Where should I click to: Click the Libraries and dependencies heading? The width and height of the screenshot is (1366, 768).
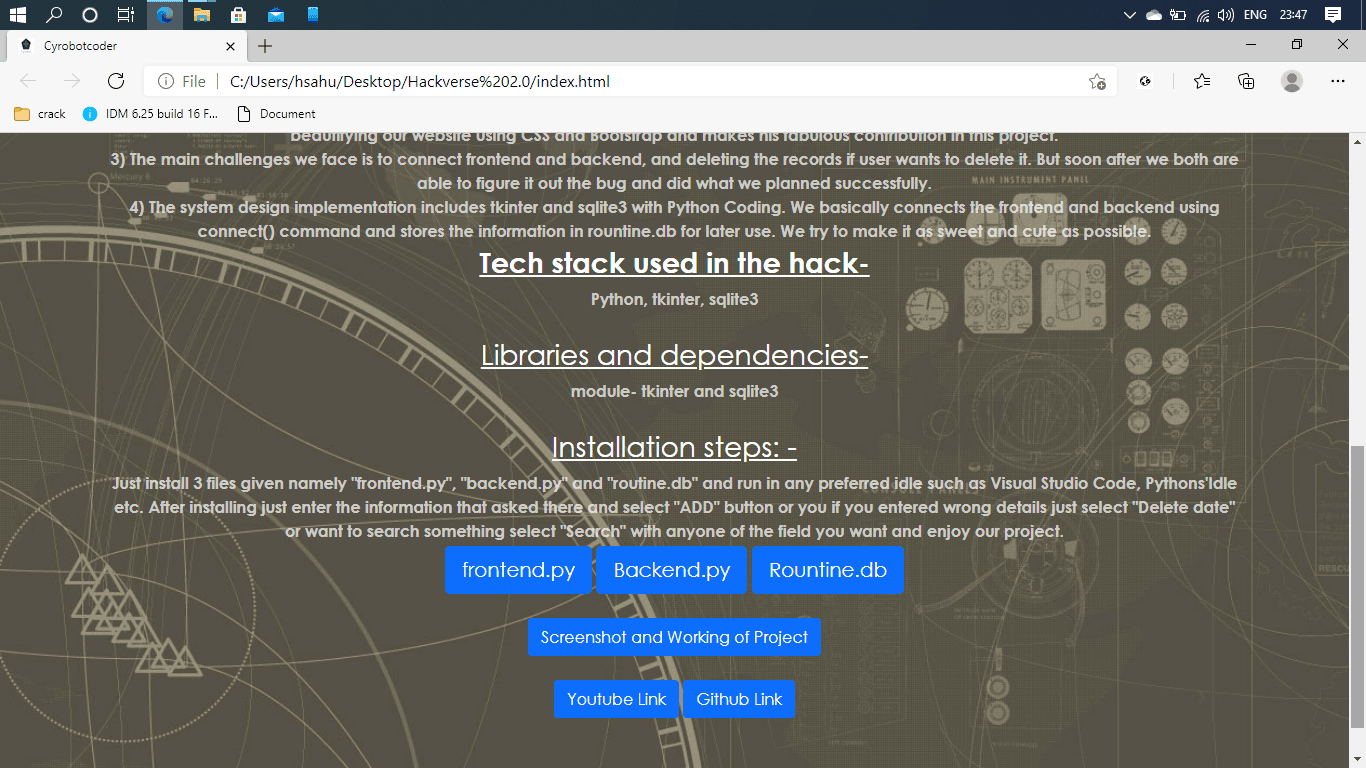point(674,355)
